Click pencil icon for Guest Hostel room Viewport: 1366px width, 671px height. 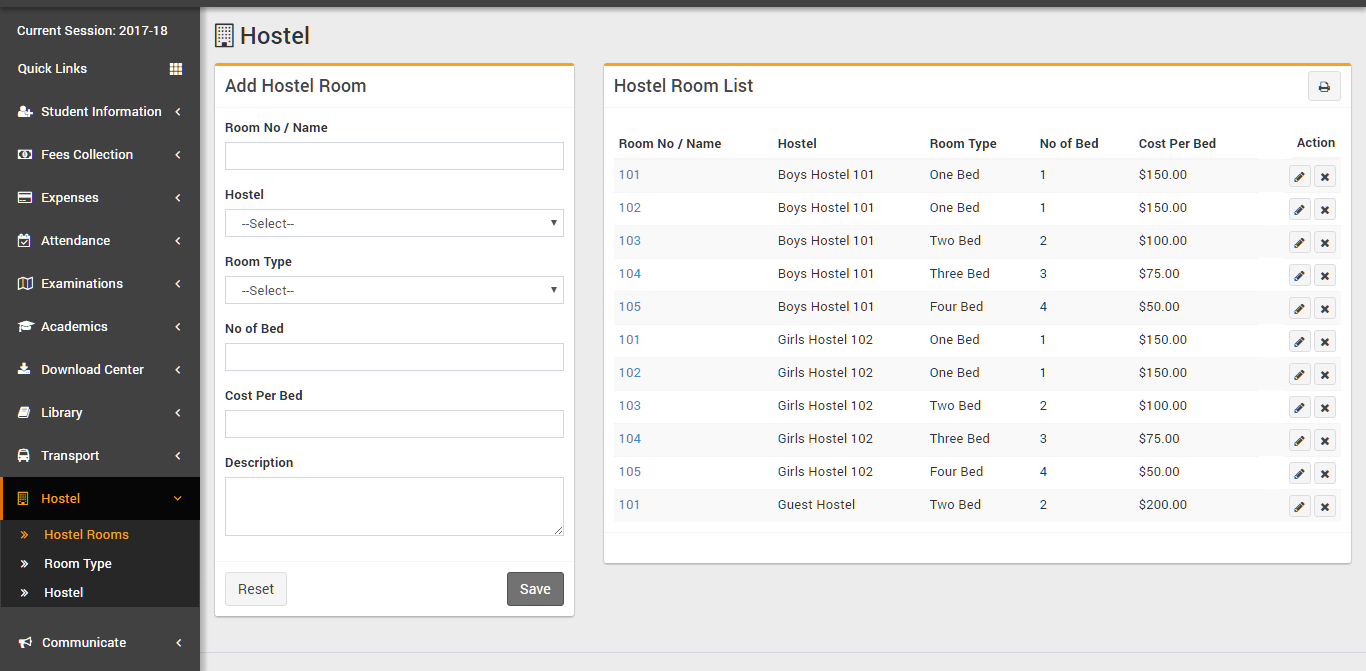coord(1299,506)
